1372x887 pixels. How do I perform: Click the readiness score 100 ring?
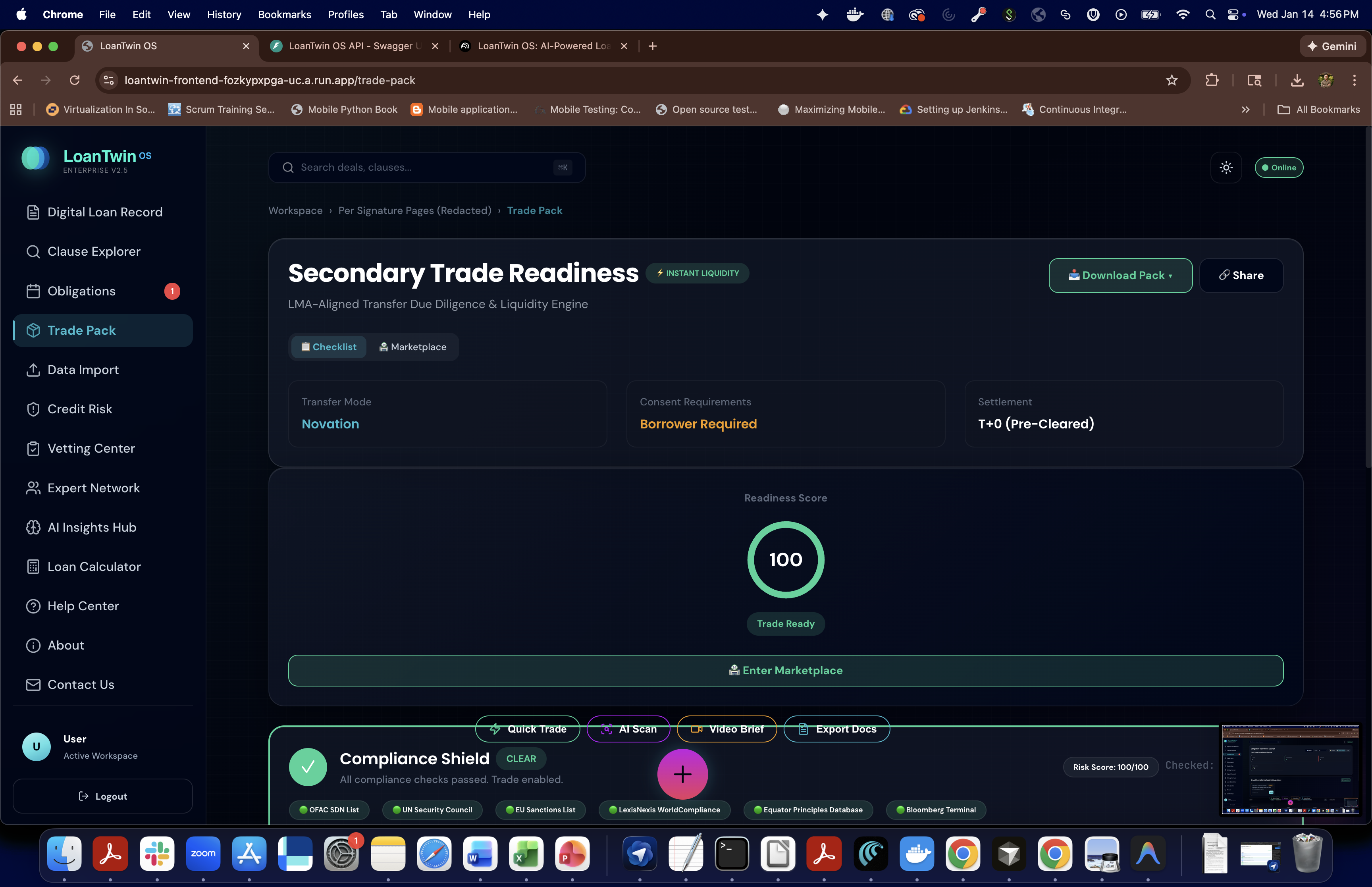(785, 559)
